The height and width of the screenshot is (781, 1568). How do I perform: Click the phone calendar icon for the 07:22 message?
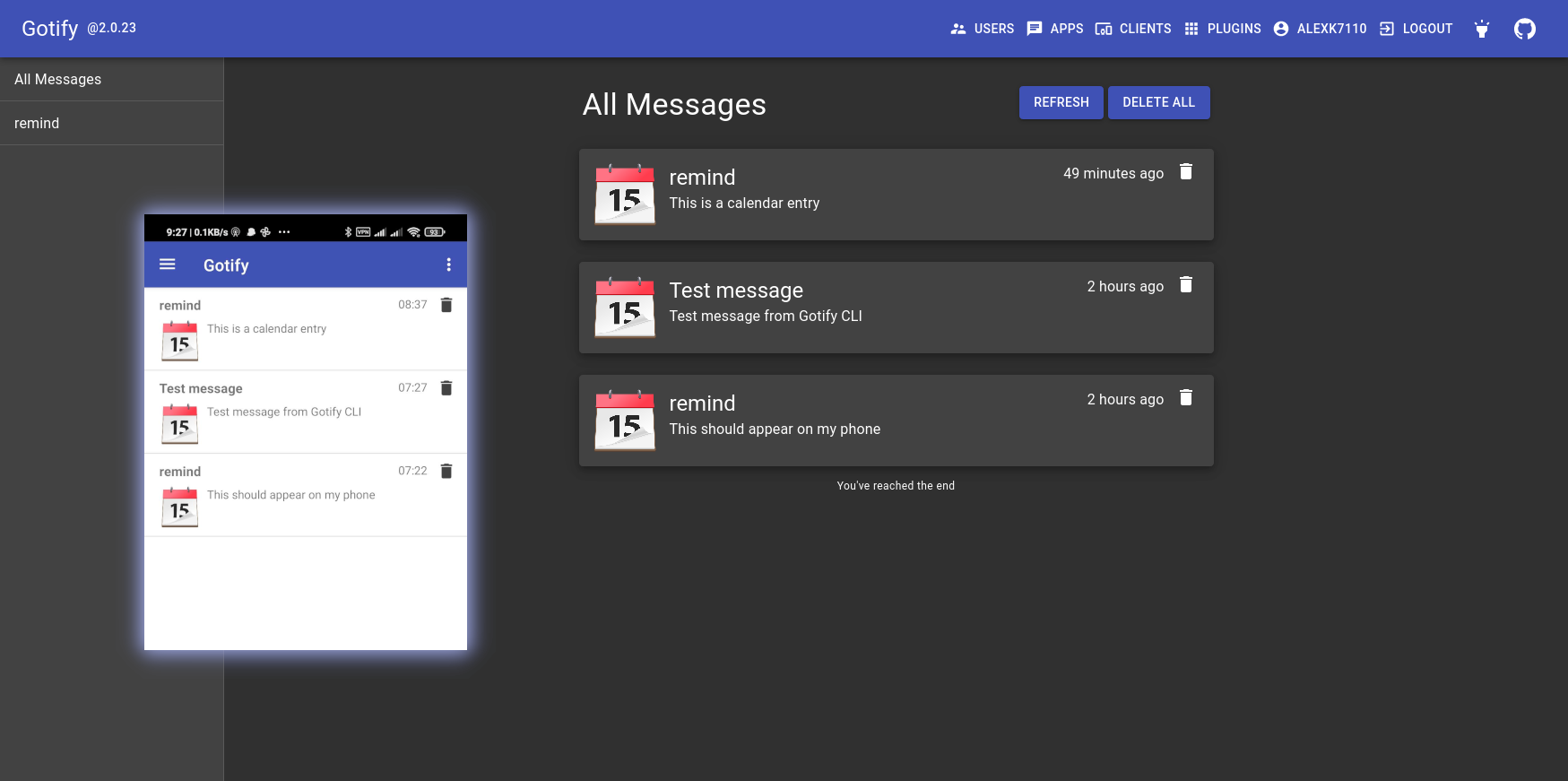pyautogui.click(x=179, y=507)
